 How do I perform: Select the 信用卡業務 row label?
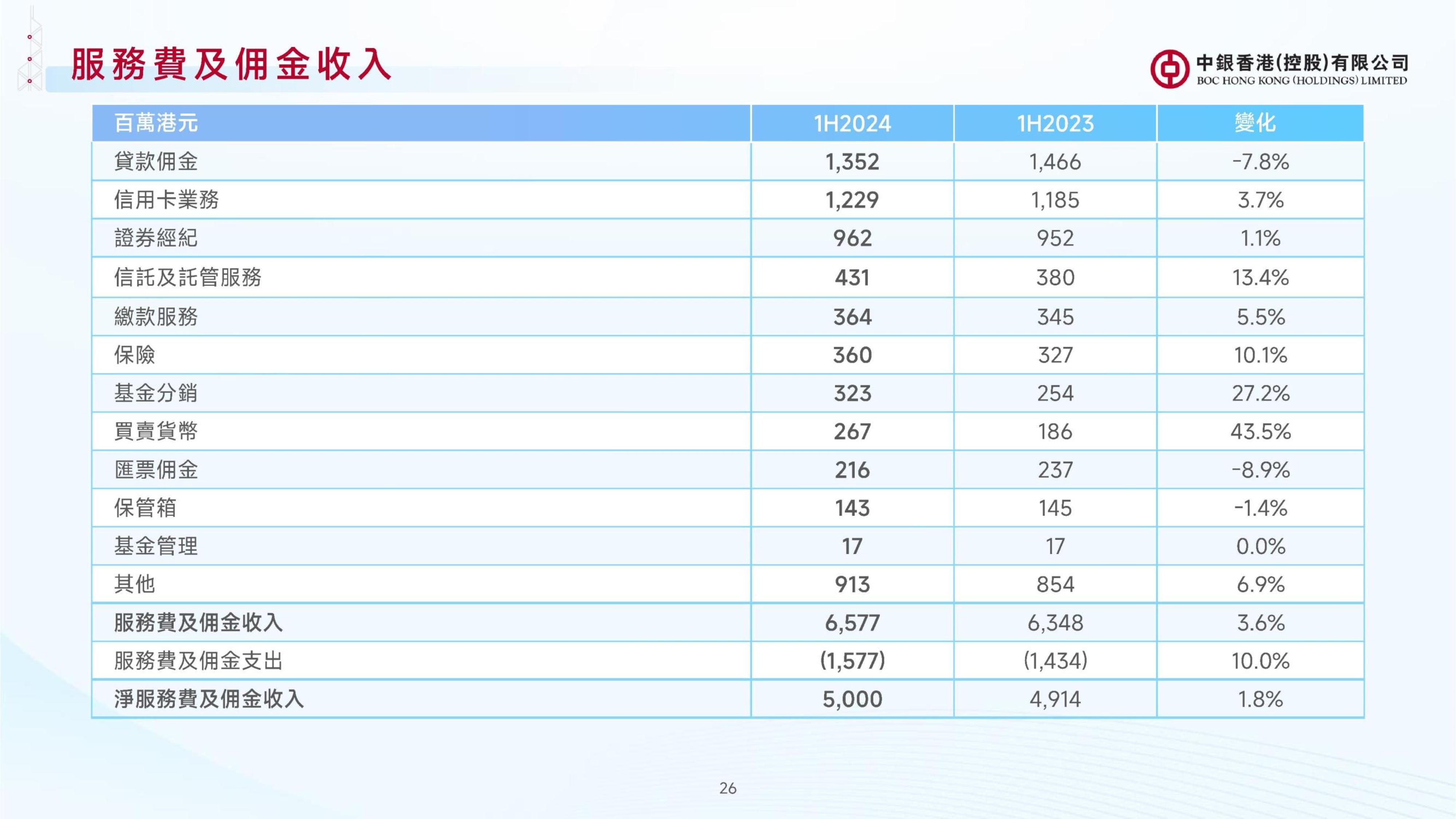(x=166, y=199)
